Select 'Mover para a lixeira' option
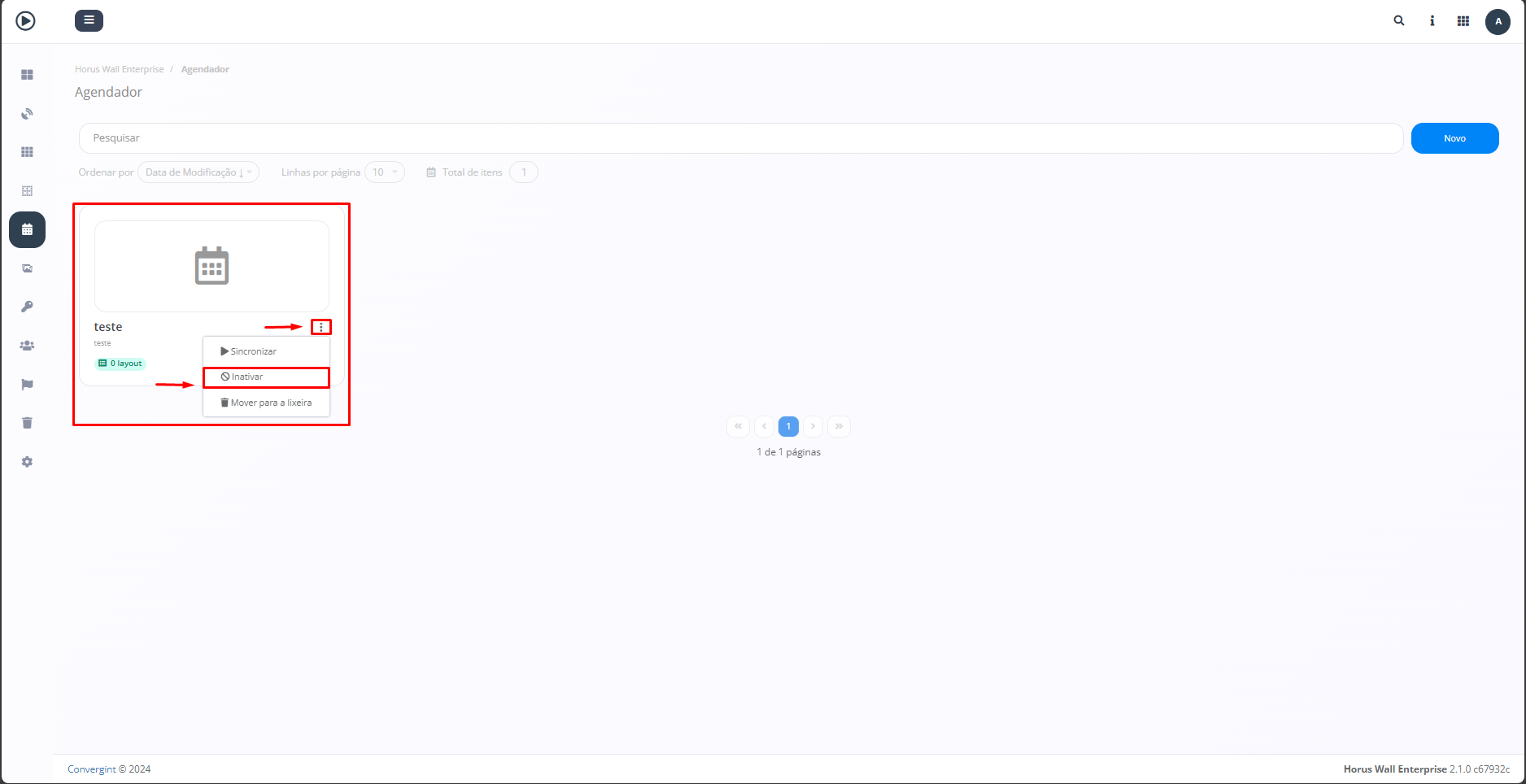This screenshot has height=784, width=1526. point(270,403)
